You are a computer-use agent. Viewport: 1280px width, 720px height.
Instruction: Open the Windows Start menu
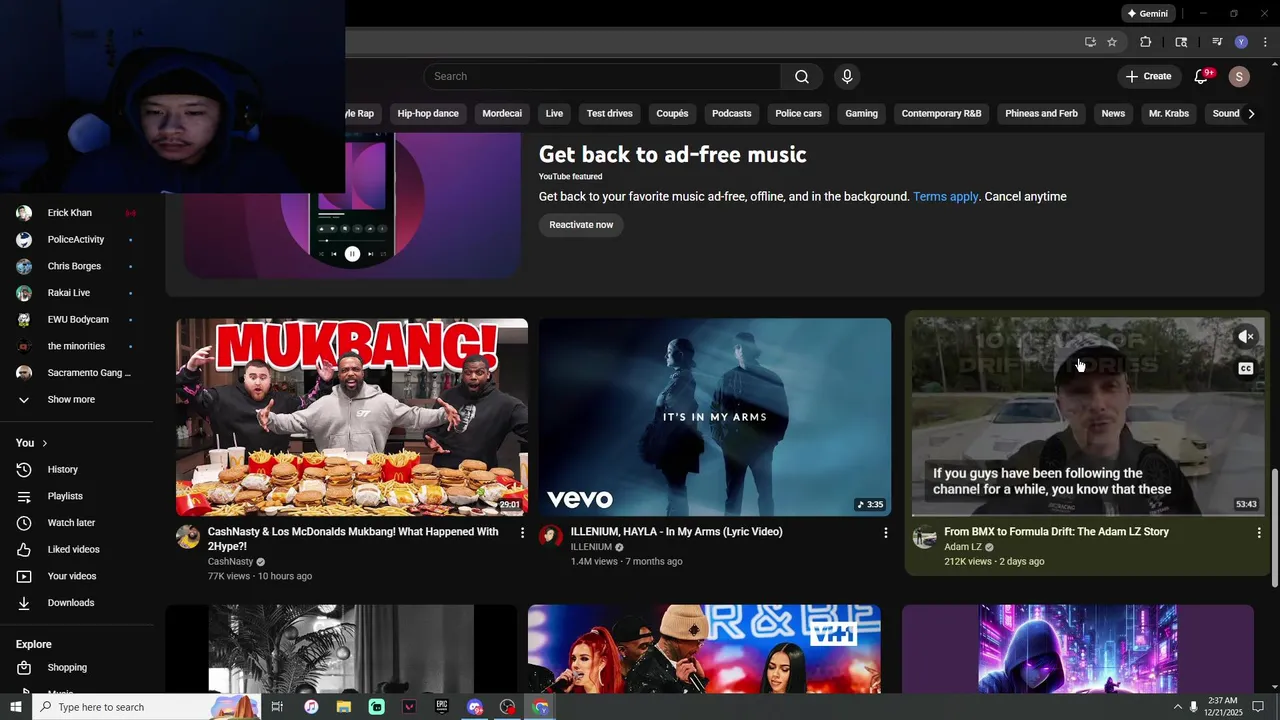tap(16, 707)
